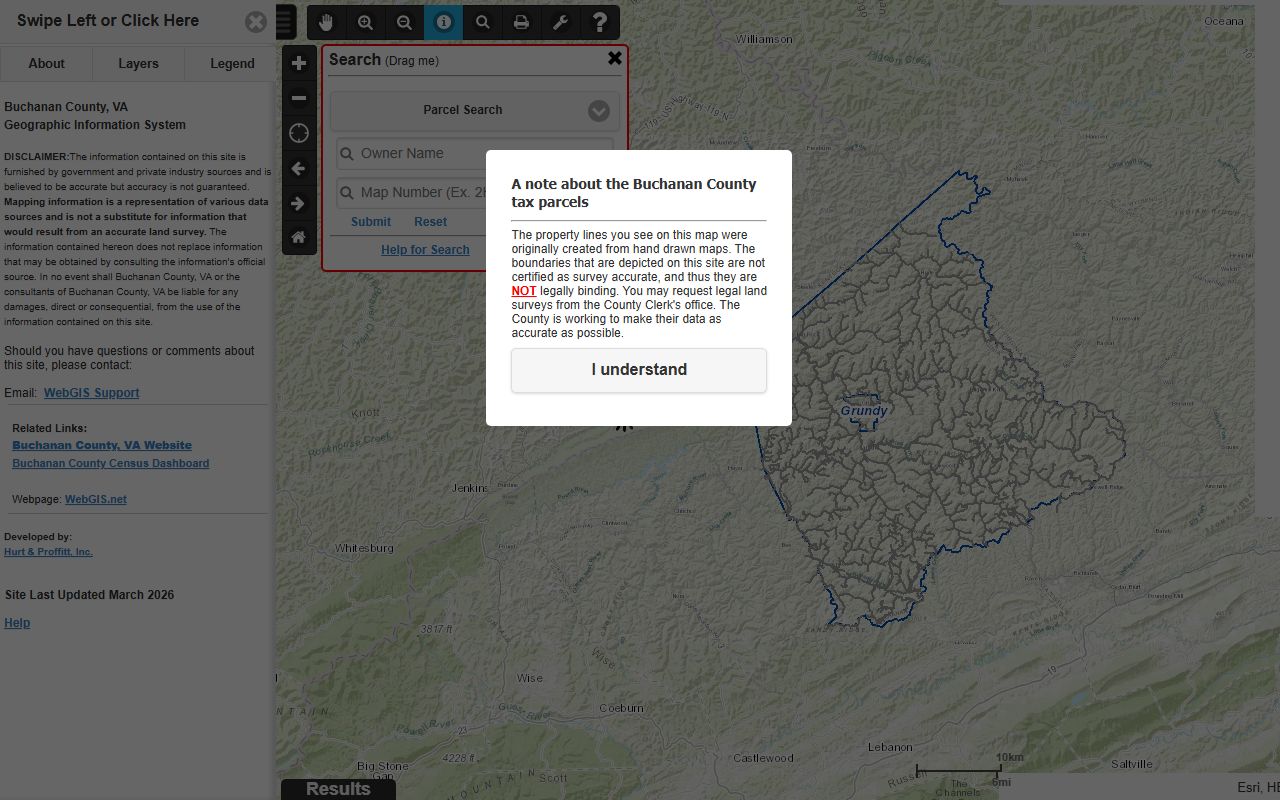This screenshot has width=1280, height=800.
Task: Switch to the Layers tab
Action: [138, 63]
